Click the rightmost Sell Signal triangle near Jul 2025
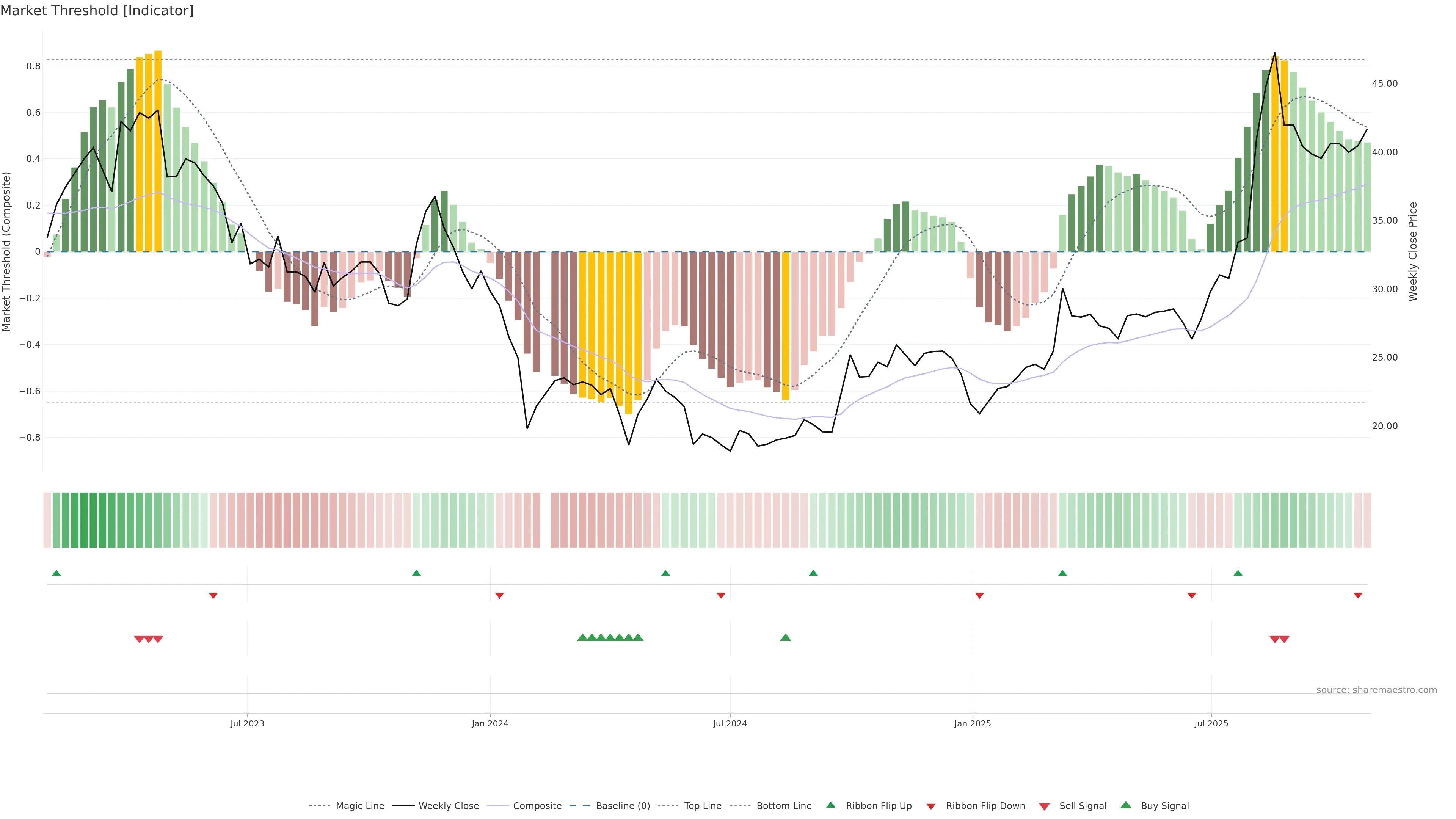The height and width of the screenshot is (819, 1456). click(1284, 639)
